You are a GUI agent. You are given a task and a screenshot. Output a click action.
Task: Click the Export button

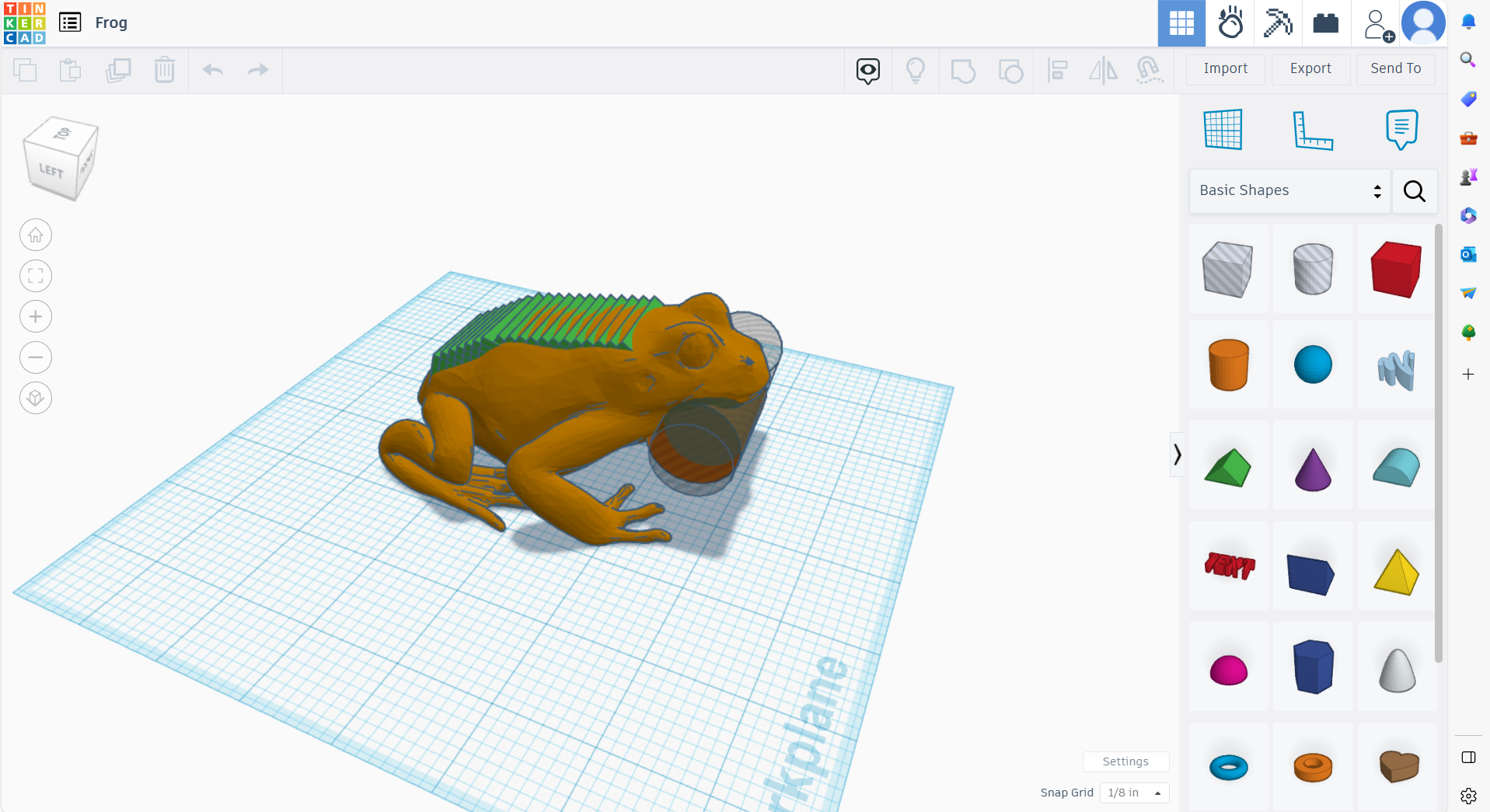(1310, 68)
